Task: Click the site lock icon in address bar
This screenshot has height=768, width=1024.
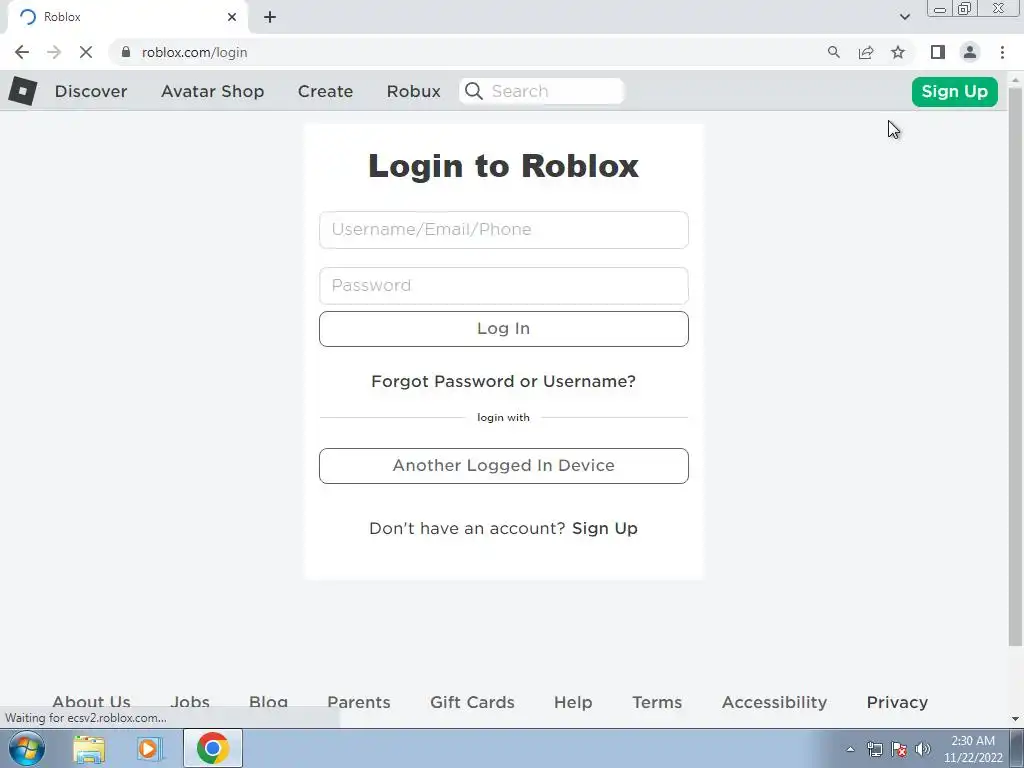Action: (126, 52)
